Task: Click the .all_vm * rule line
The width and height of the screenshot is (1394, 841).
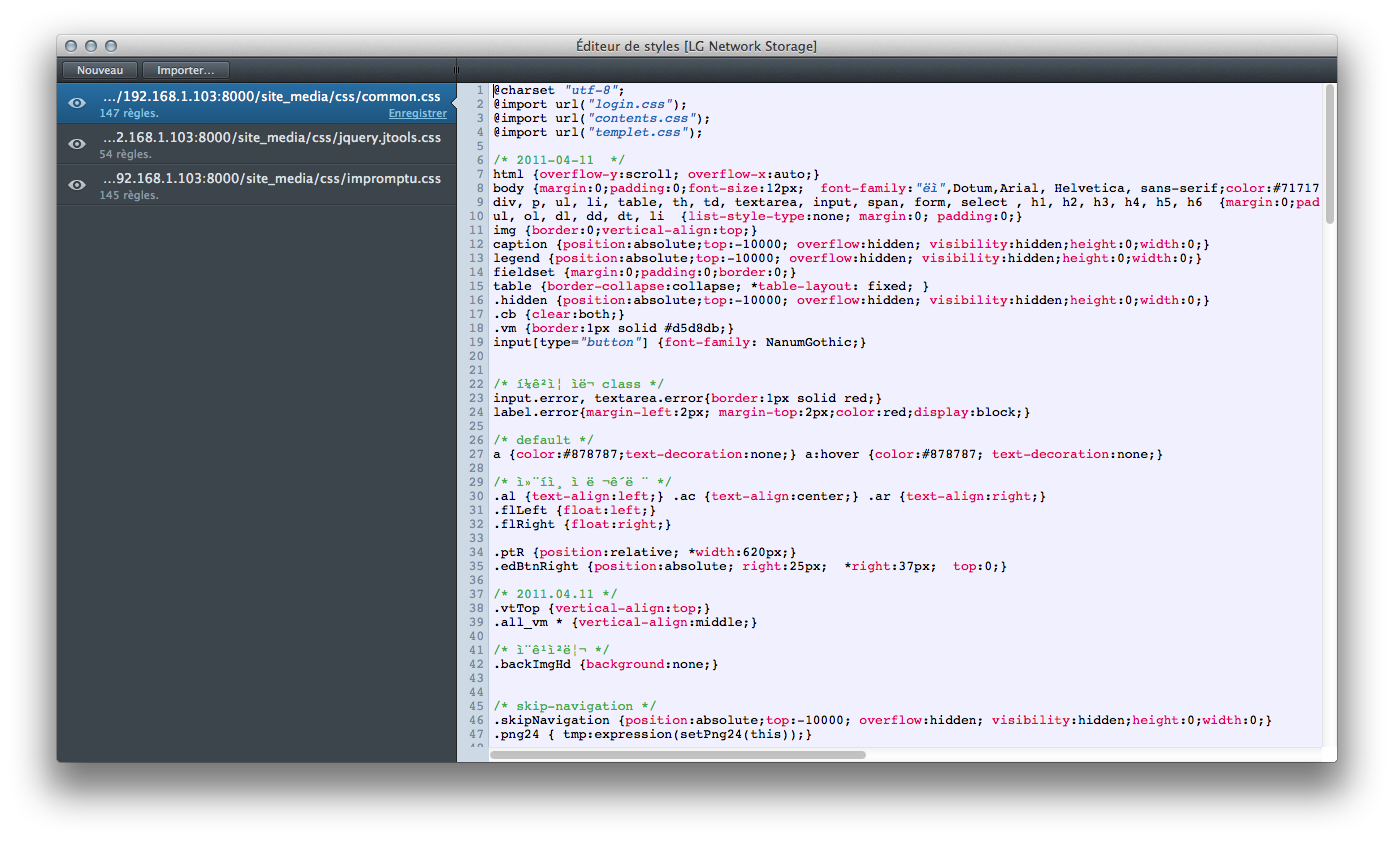Action: (x=626, y=622)
